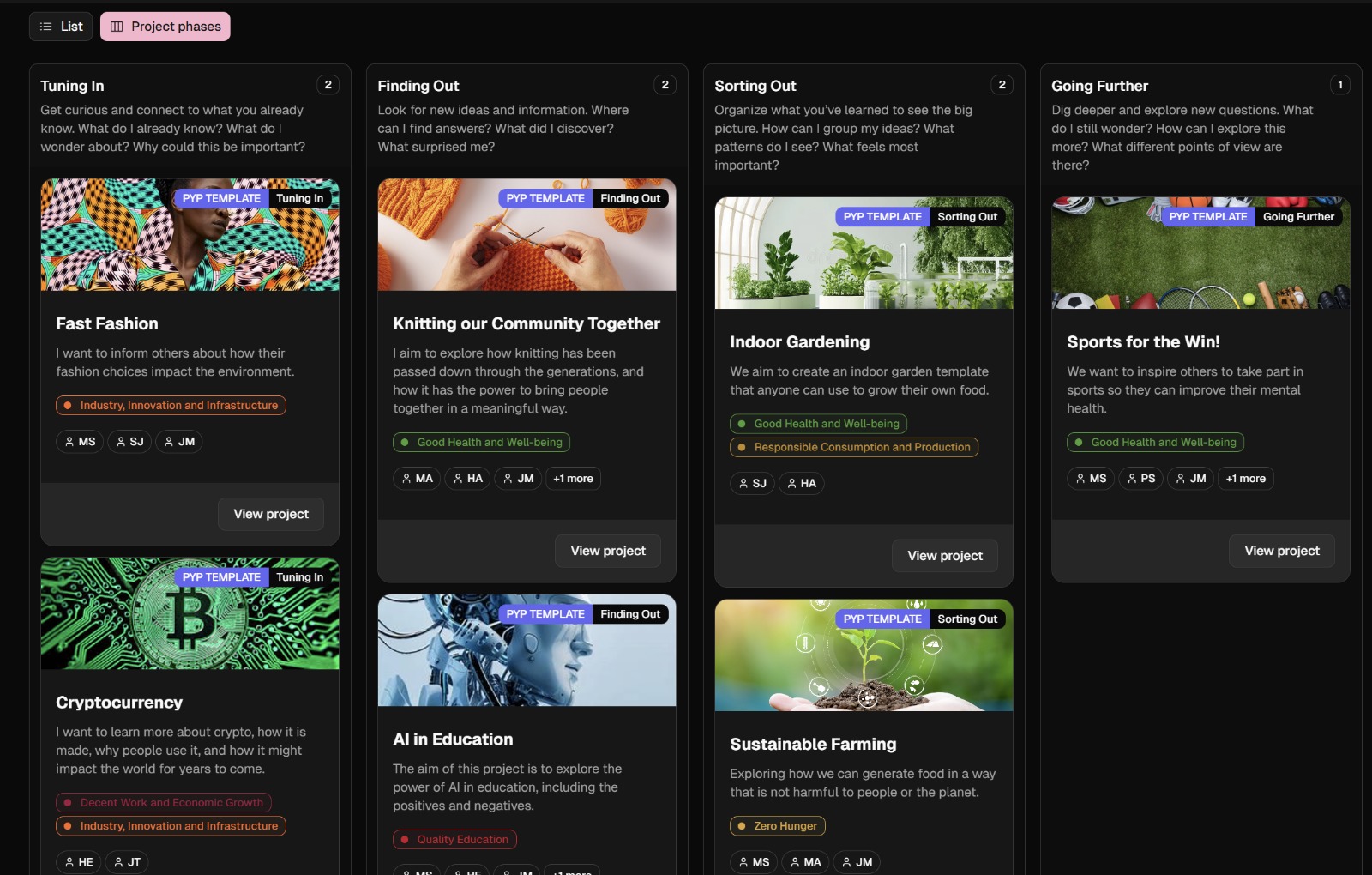Click the MS avatar on Fast Fashion card
Screen dimensions: 1372x875
[x=79, y=441]
